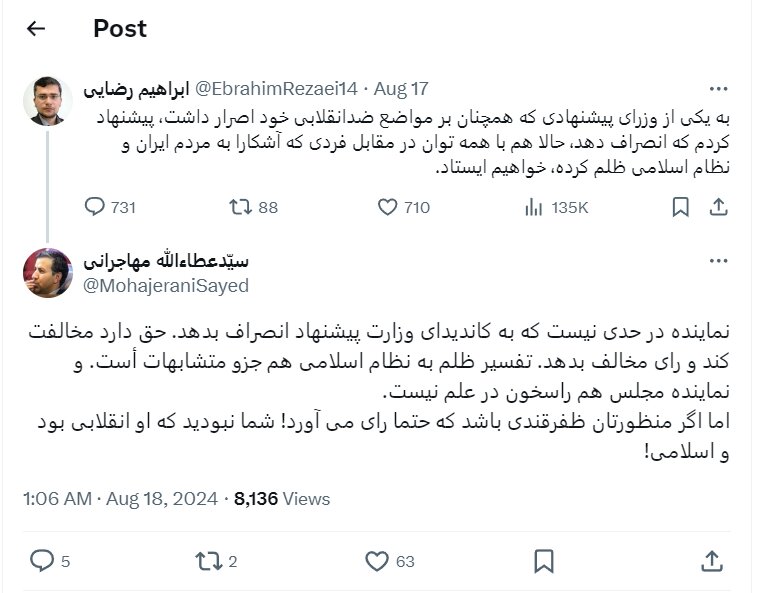Viewport: 764px width, 593px height.
Task: Share Mohajerani's post
Action: pos(712,561)
